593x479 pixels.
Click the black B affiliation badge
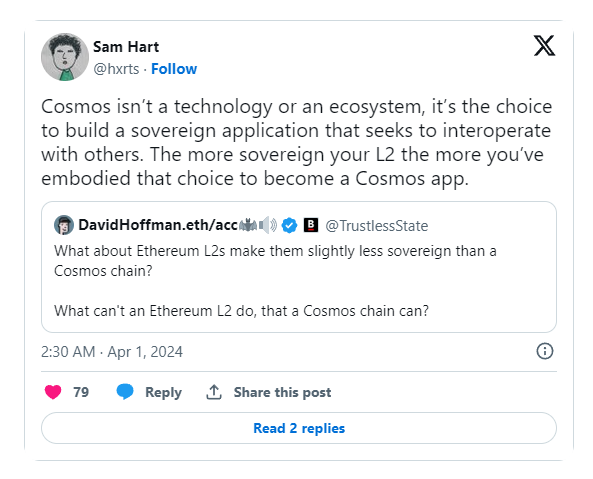[311, 225]
